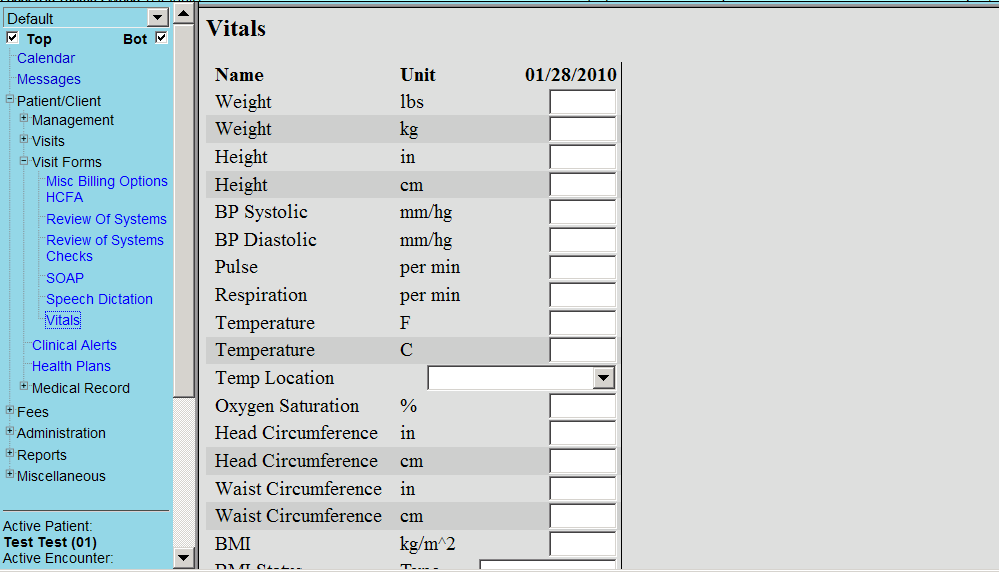Expand the Administration tree node

[x=10, y=431]
